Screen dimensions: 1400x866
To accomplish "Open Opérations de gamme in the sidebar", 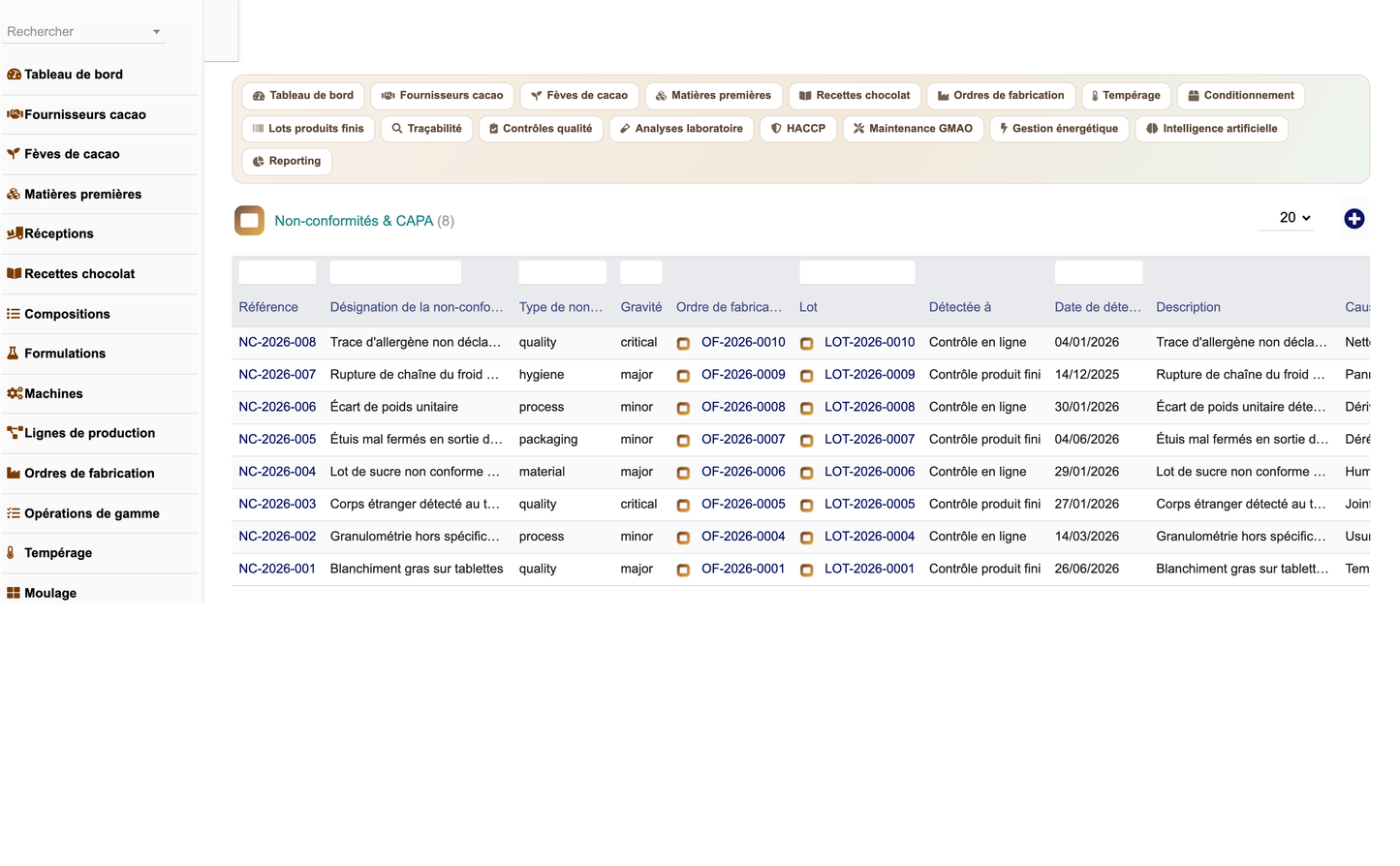I will click(x=92, y=513).
